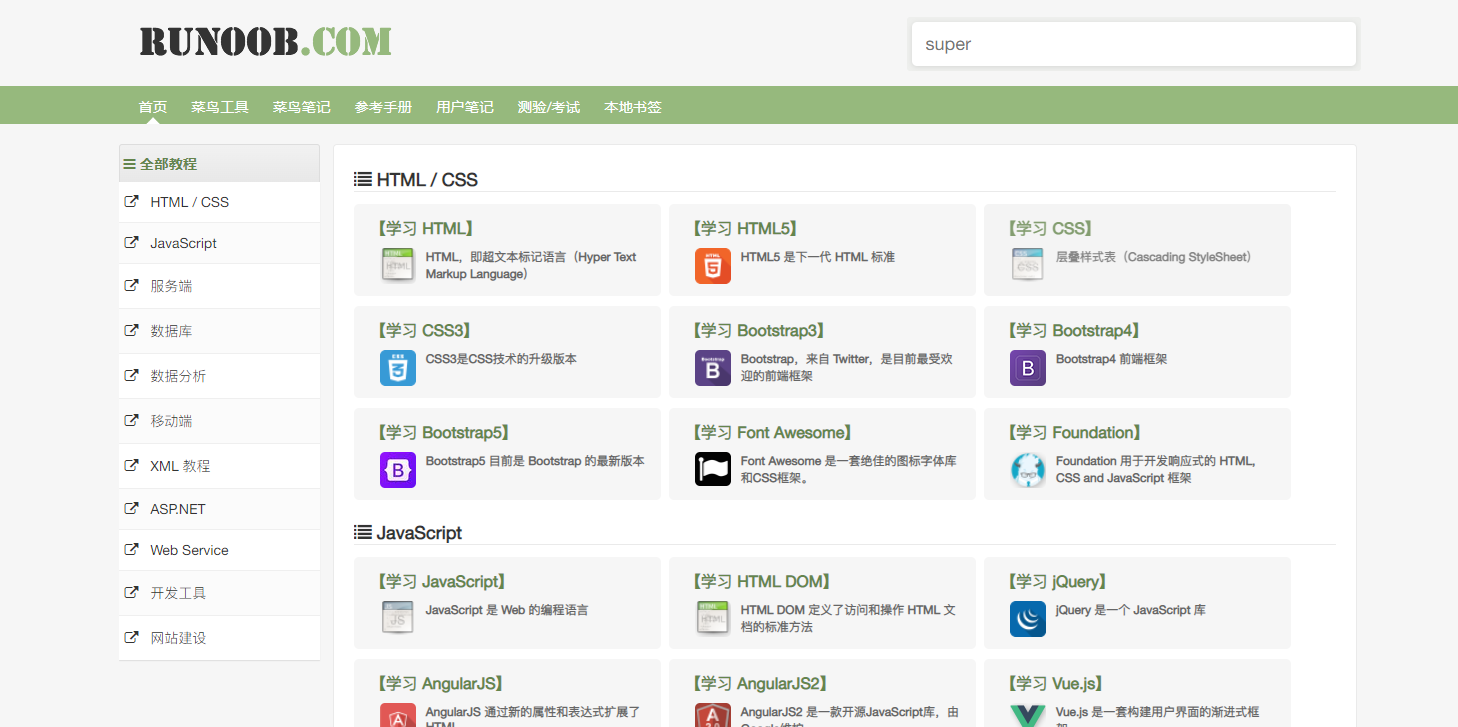Click the Bootstrap3 purple B icon
Image resolution: width=1458 pixels, height=727 pixels.
pyautogui.click(x=713, y=367)
